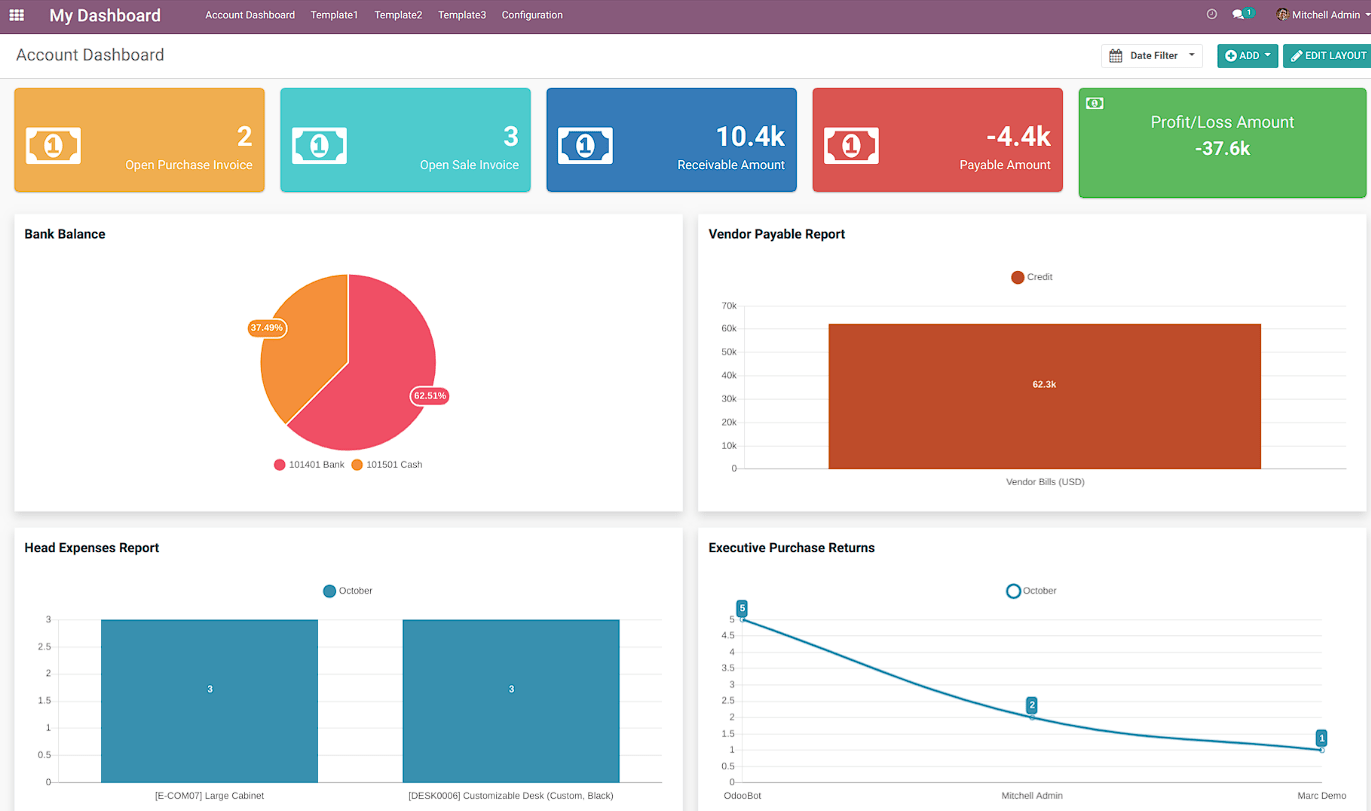The width and height of the screenshot is (1371, 811).
Task: Switch to the Template1 menu item
Action: point(334,15)
